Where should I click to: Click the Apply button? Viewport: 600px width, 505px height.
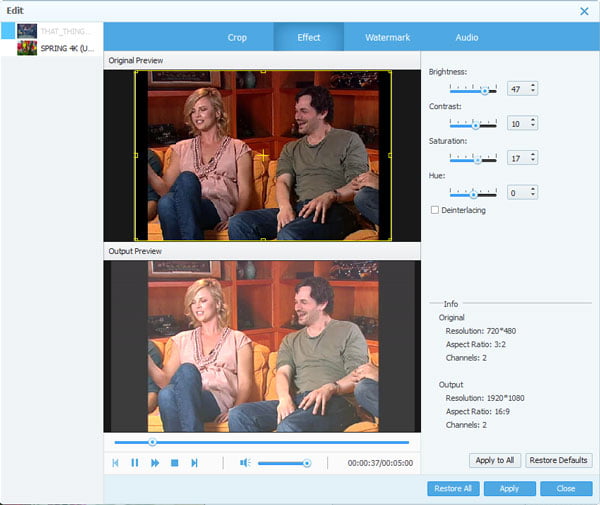(509, 489)
